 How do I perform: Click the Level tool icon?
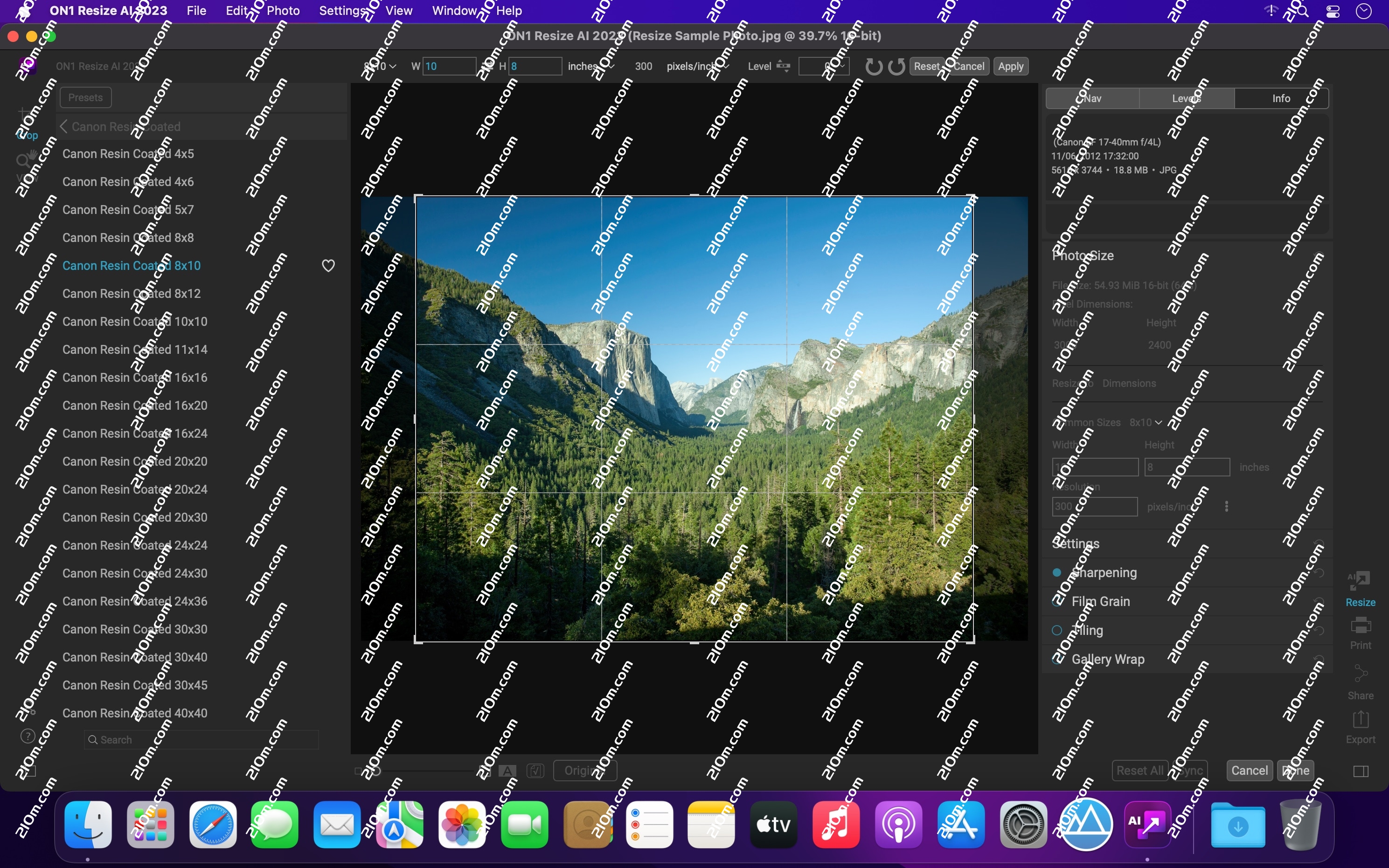[783, 66]
